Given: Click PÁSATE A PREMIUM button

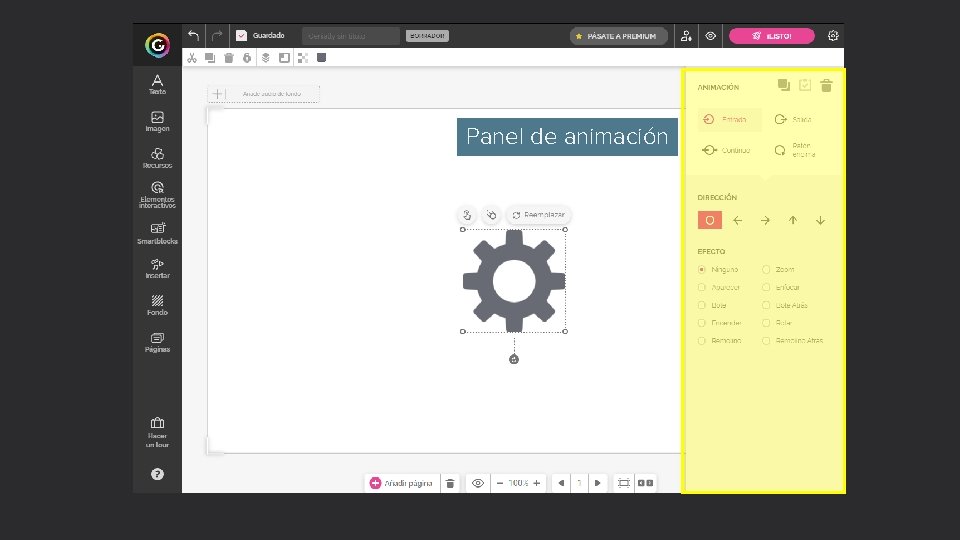Looking at the screenshot, I should point(619,36).
